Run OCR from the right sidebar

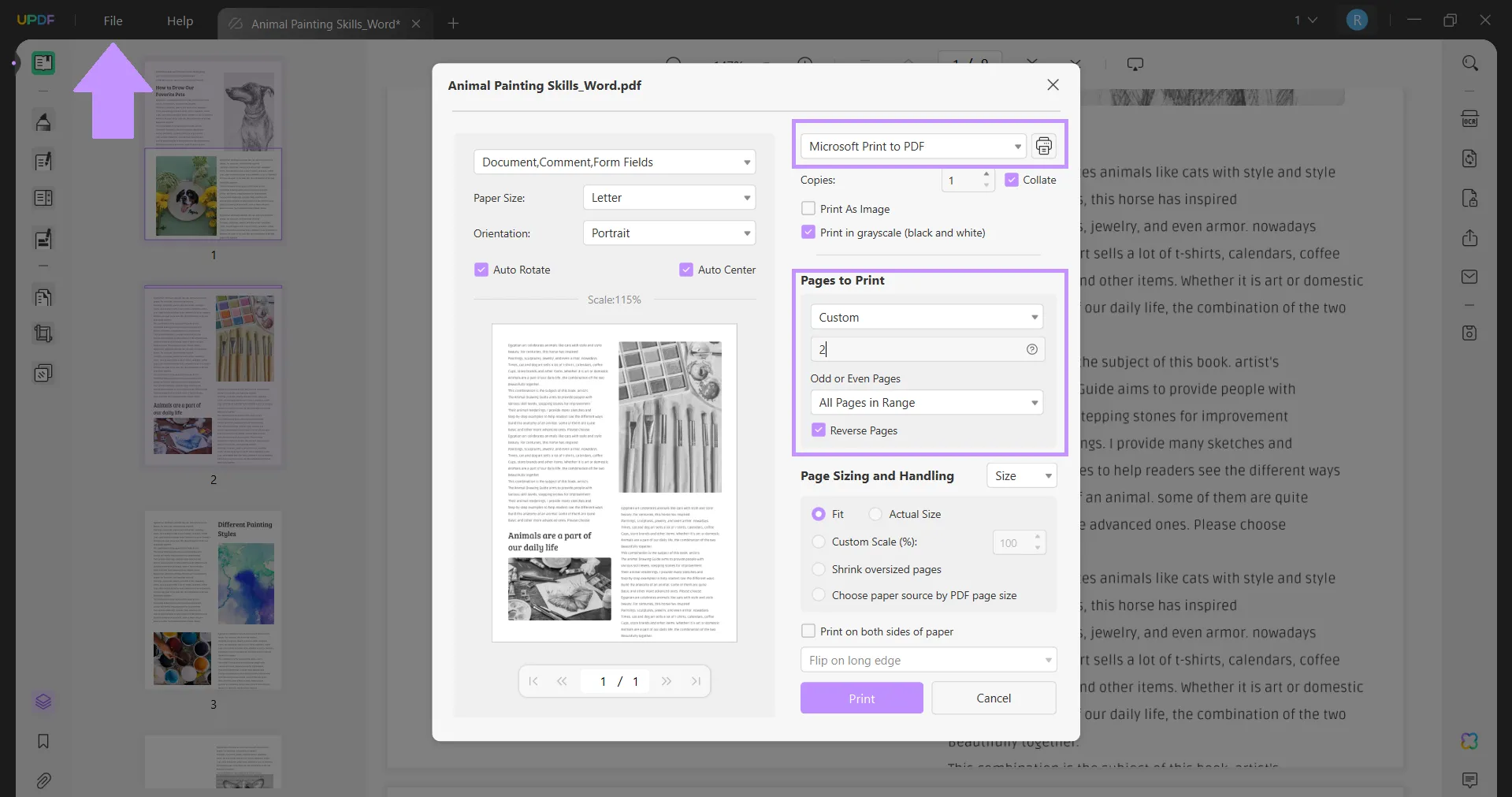click(x=1469, y=119)
